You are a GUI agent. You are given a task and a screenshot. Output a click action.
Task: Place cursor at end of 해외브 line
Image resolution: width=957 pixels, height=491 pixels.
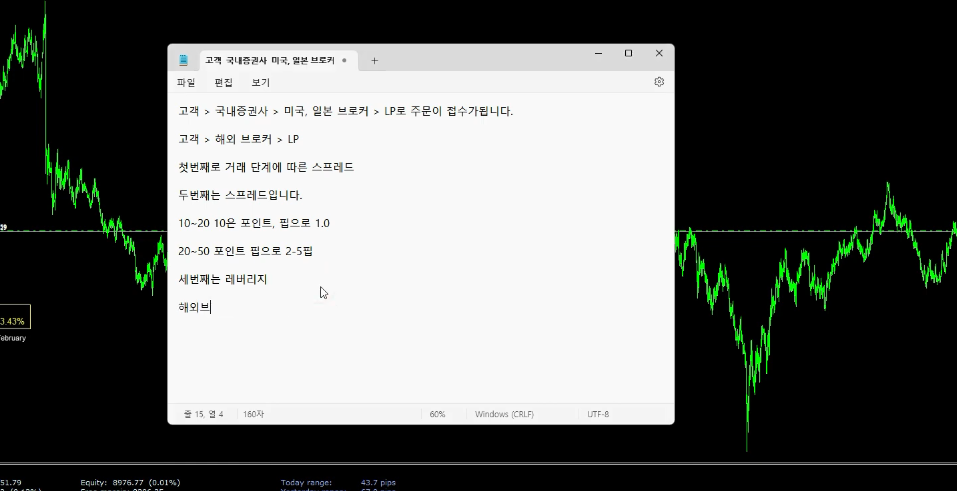(x=211, y=307)
